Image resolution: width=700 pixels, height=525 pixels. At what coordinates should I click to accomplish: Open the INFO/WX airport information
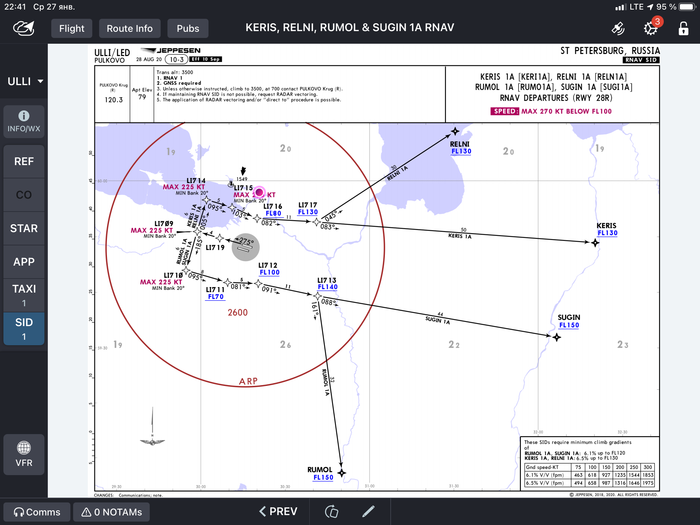[24, 122]
